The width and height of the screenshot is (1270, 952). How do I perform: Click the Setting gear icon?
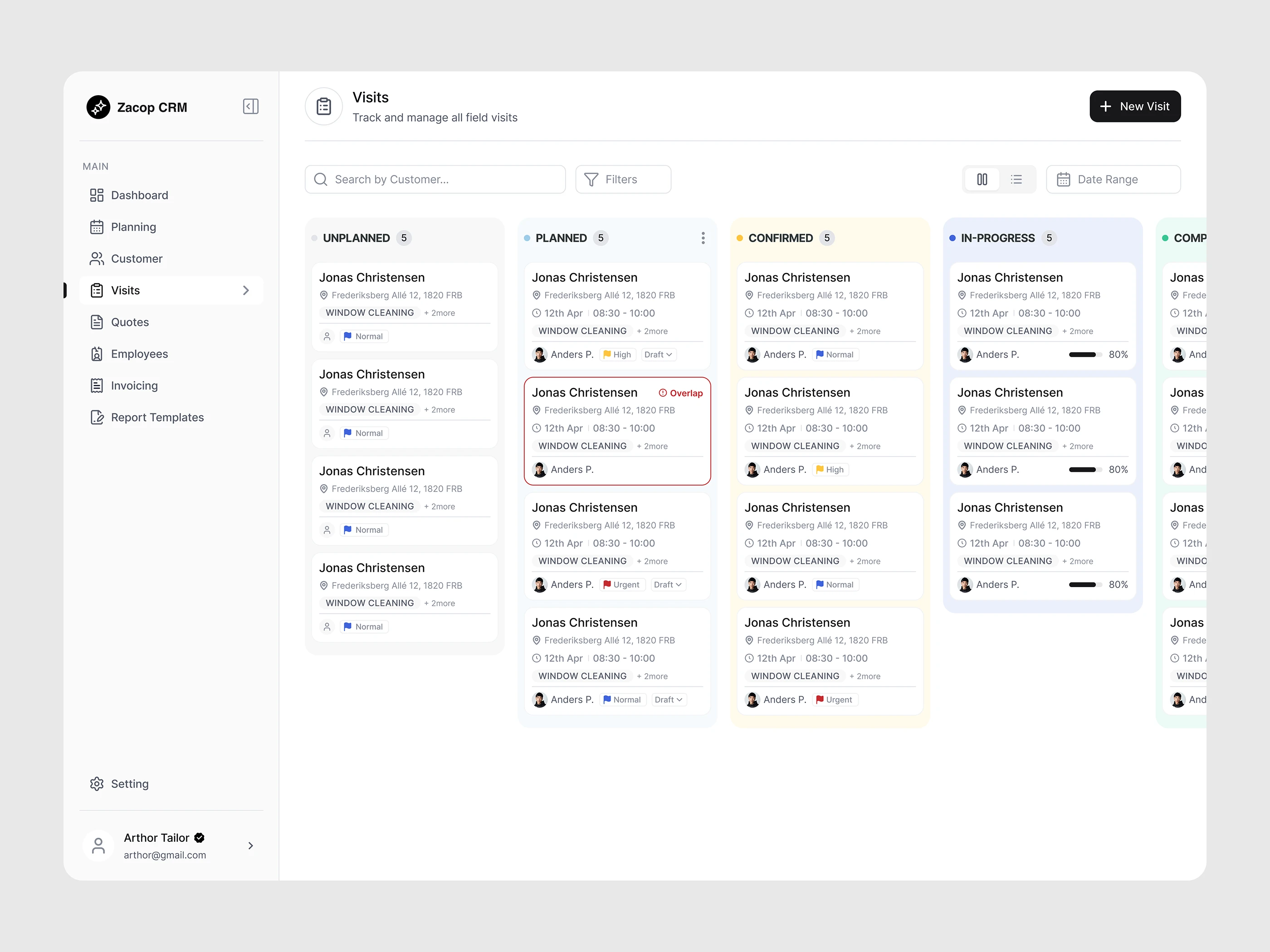[97, 784]
